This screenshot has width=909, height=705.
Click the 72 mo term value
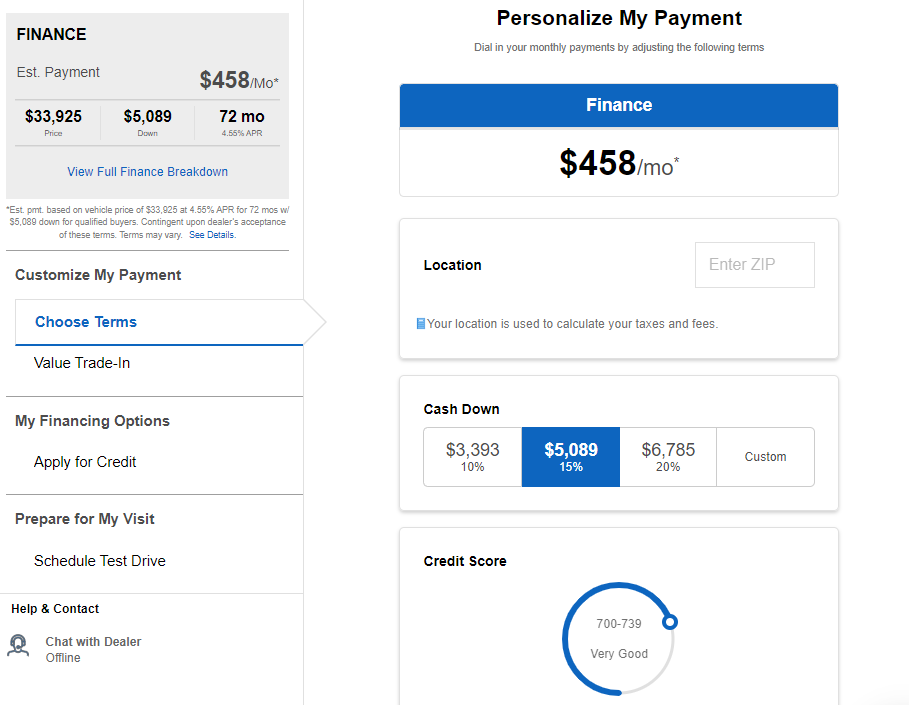pos(242,117)
